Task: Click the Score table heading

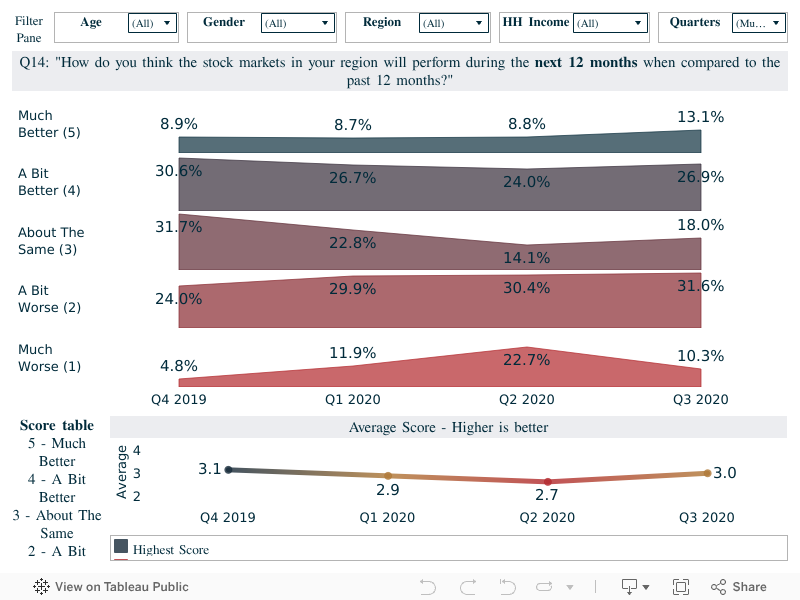Action: tap(57, 425)
